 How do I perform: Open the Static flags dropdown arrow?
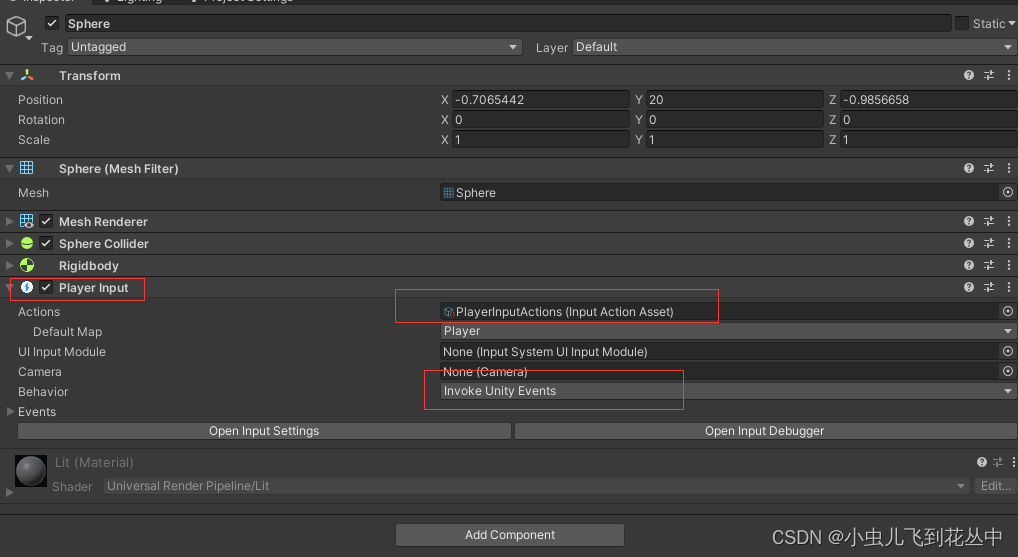(x=1012, y=23)
